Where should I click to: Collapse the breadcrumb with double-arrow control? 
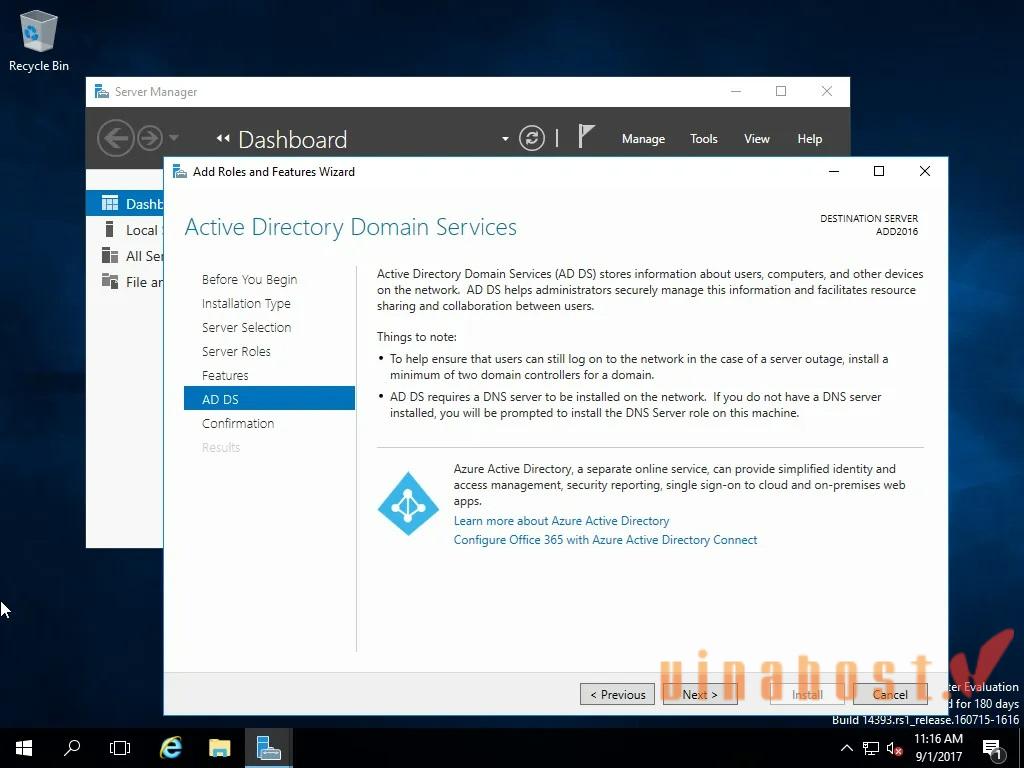pyautogui.click(x=225, y=138)
